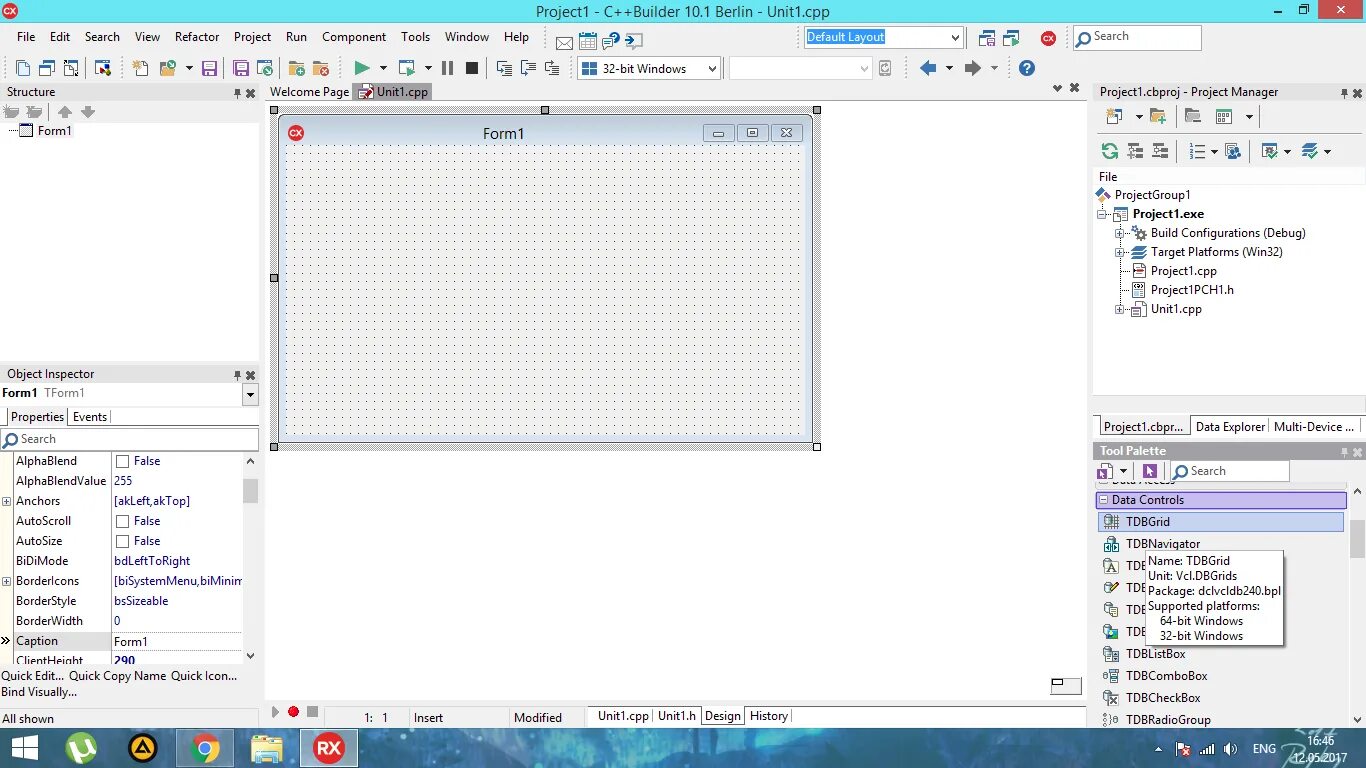Click the Add file to project icon
Screen dimensions: 1366x768
click(297, 68)
